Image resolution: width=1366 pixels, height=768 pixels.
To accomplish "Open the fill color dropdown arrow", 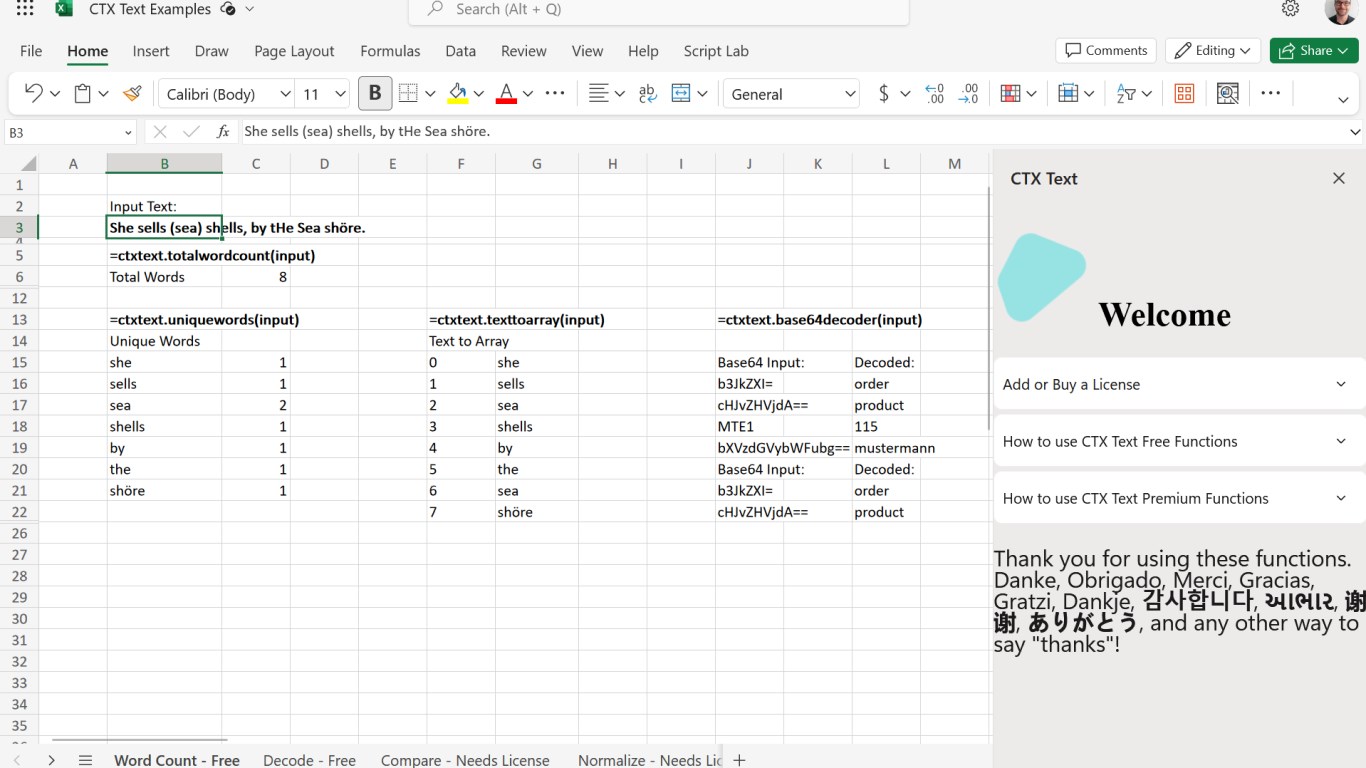I will pos(479,93).
